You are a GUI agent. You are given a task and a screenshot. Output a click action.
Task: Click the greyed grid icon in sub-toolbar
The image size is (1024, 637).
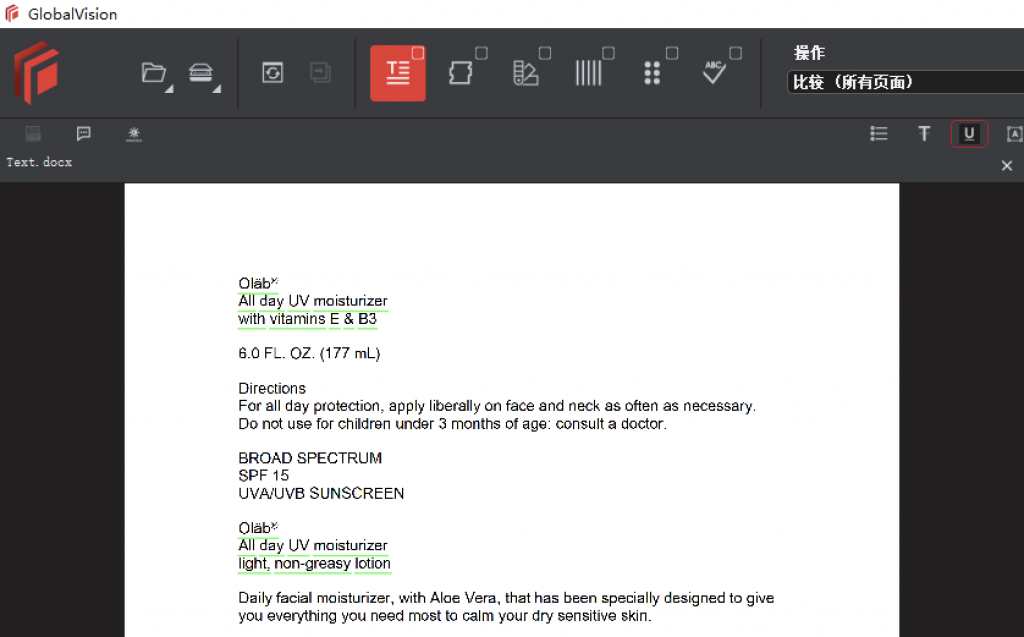[x=33, y=134]
